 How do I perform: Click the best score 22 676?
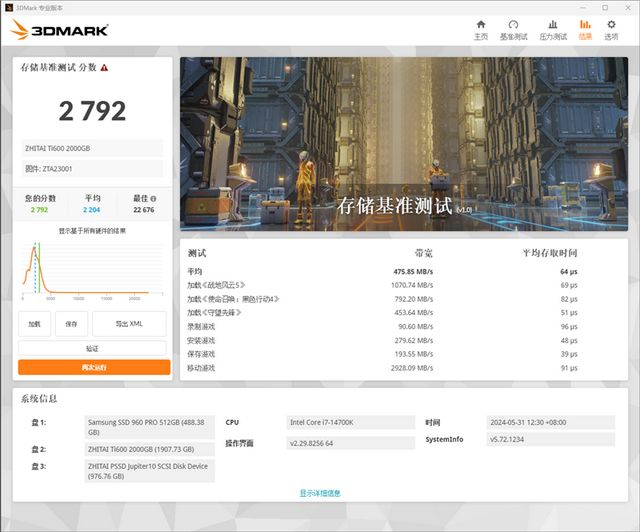tap(144, 210)
